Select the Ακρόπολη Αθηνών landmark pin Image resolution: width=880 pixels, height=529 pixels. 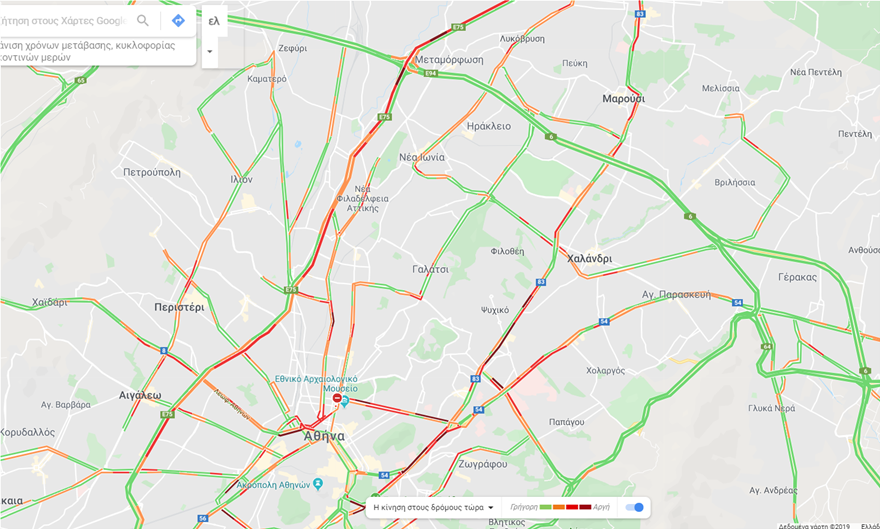(x=318, y=484)
